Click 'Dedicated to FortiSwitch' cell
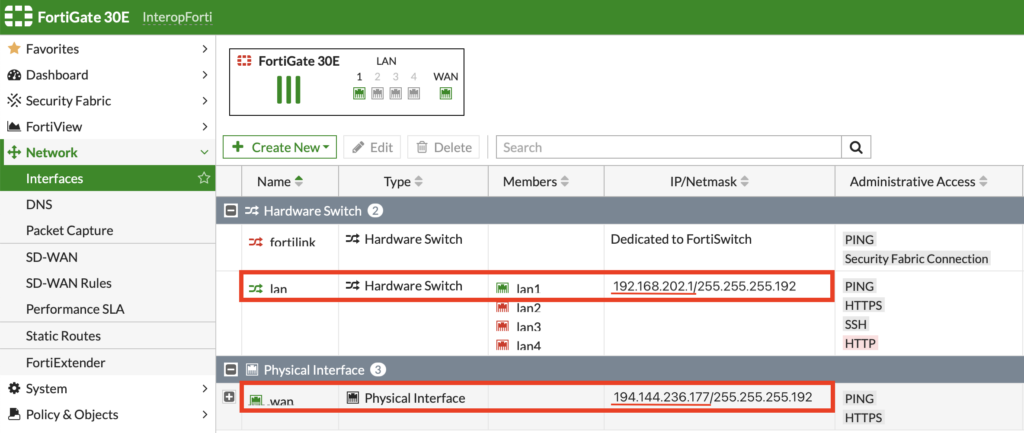 [681, 239]
